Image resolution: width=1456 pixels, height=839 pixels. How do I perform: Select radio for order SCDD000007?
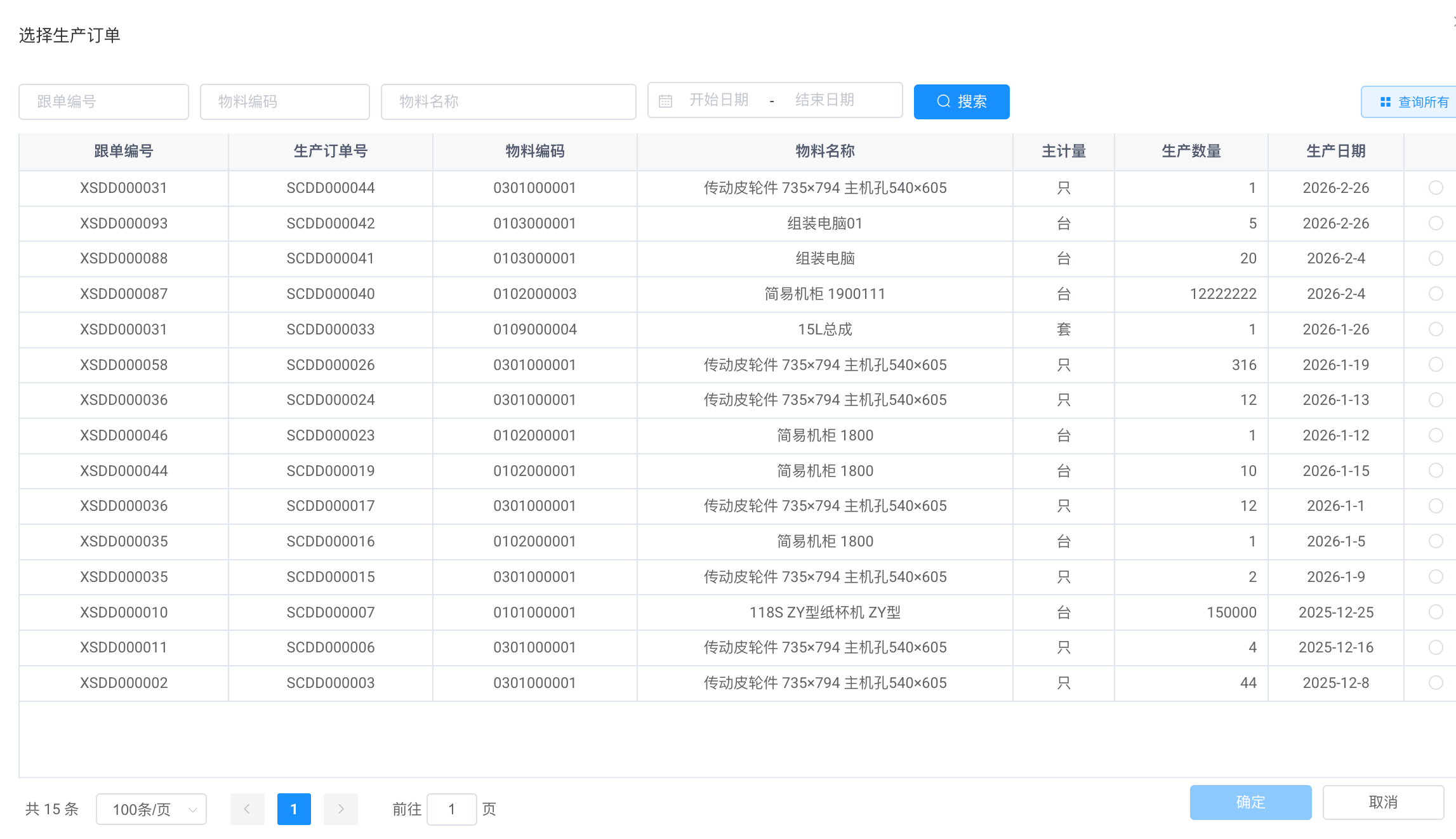coord(1435,612)
